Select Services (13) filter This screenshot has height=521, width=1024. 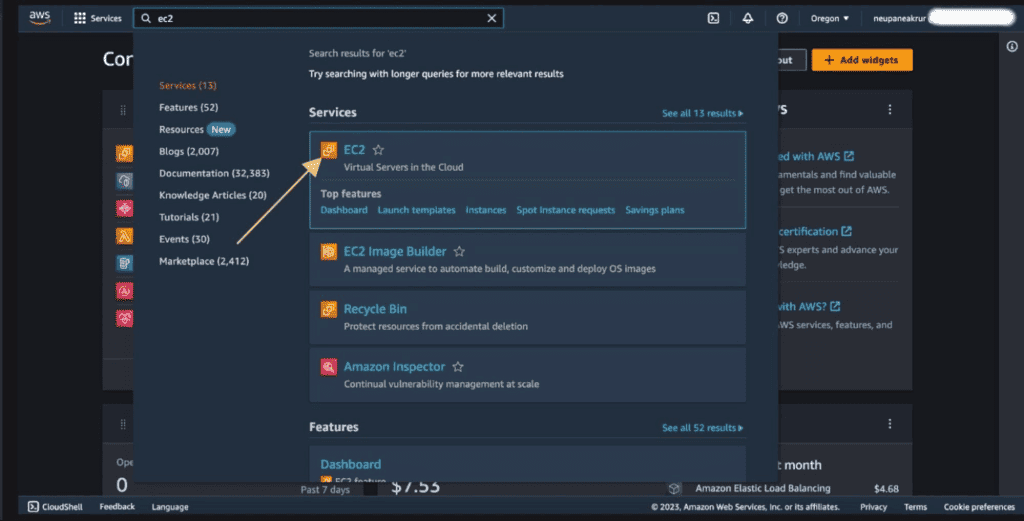coord(187,86)
